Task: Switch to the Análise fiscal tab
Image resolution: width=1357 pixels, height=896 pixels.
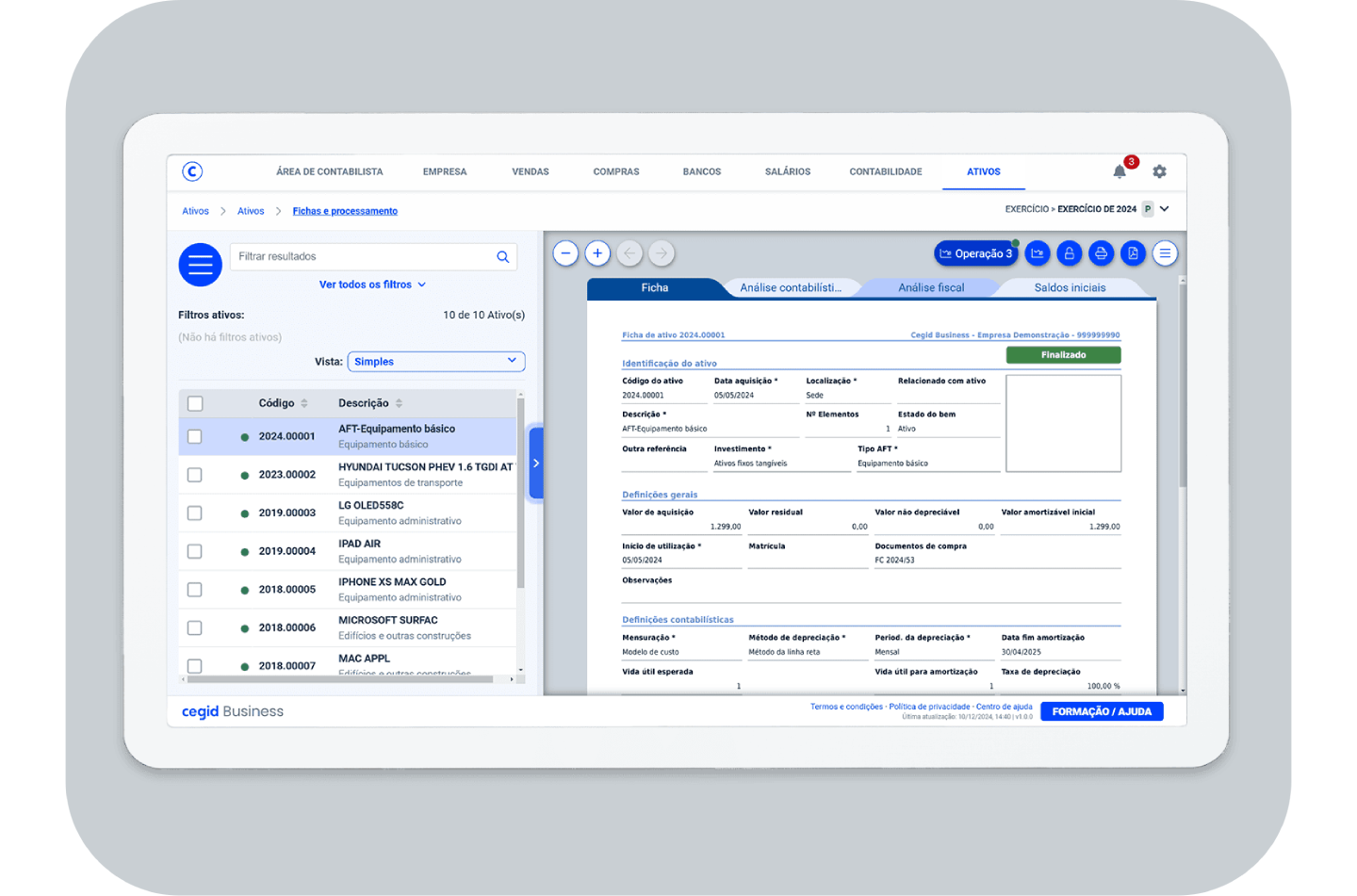Action: pyautogui.click(x=931, y=288)
